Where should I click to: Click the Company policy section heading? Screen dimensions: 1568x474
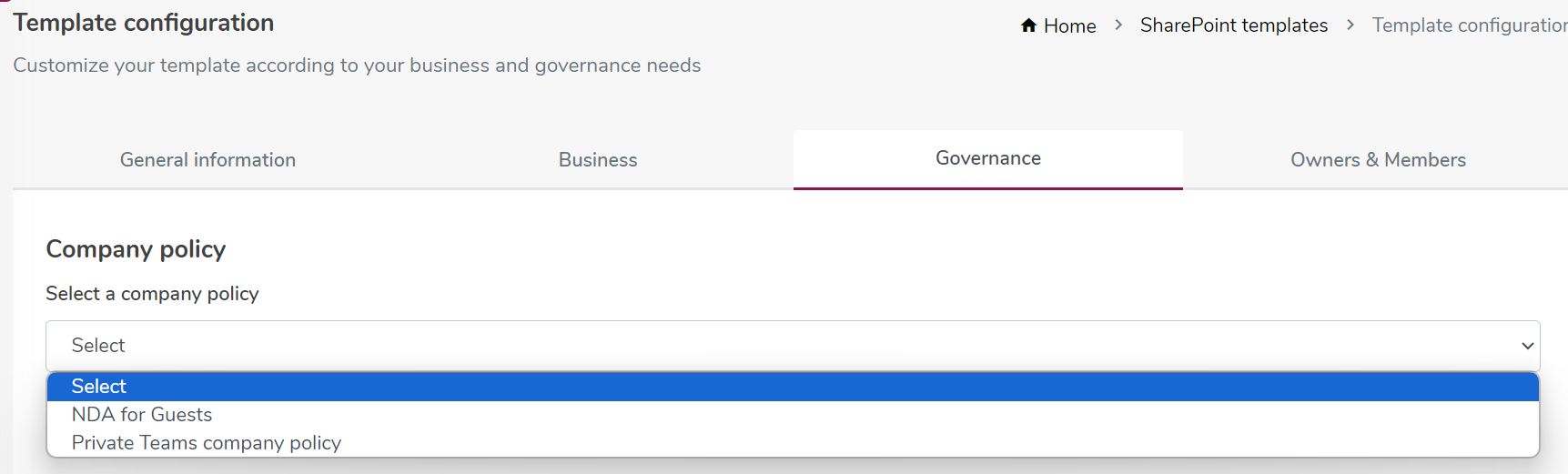(x=136, y=249)
